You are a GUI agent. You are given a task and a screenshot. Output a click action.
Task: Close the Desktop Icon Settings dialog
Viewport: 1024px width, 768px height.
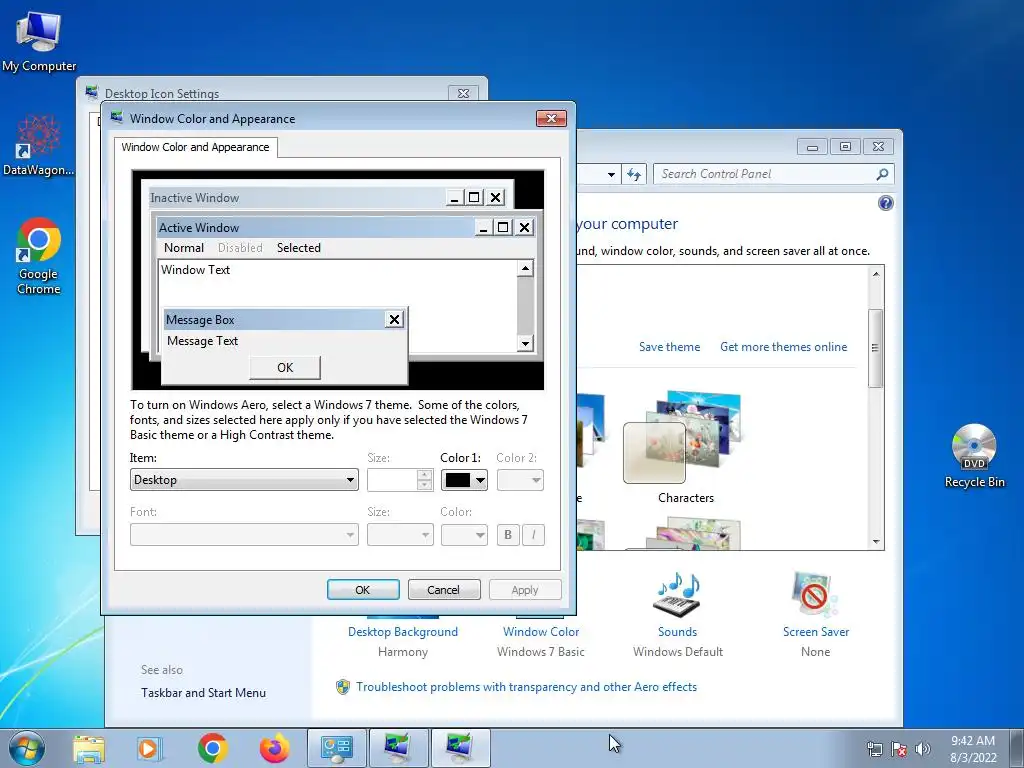click(464, 93)
